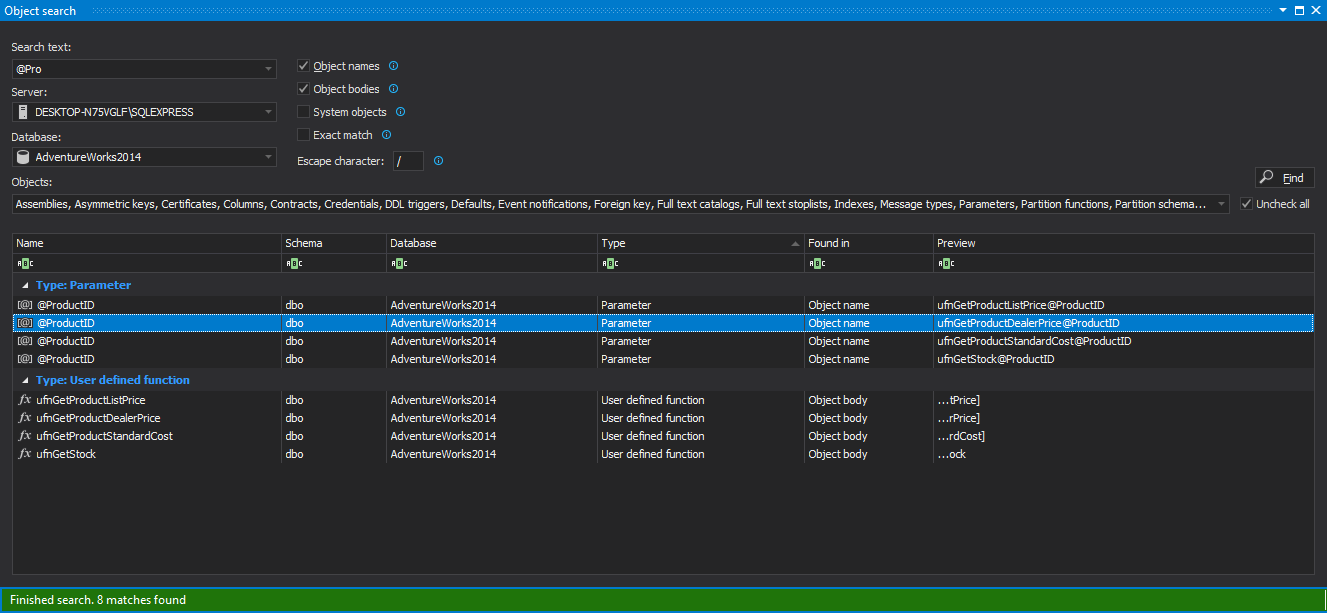Open the Database dropdown
Image resolution: width=1327 pixels, height=613 pixels.
point(268,157)
